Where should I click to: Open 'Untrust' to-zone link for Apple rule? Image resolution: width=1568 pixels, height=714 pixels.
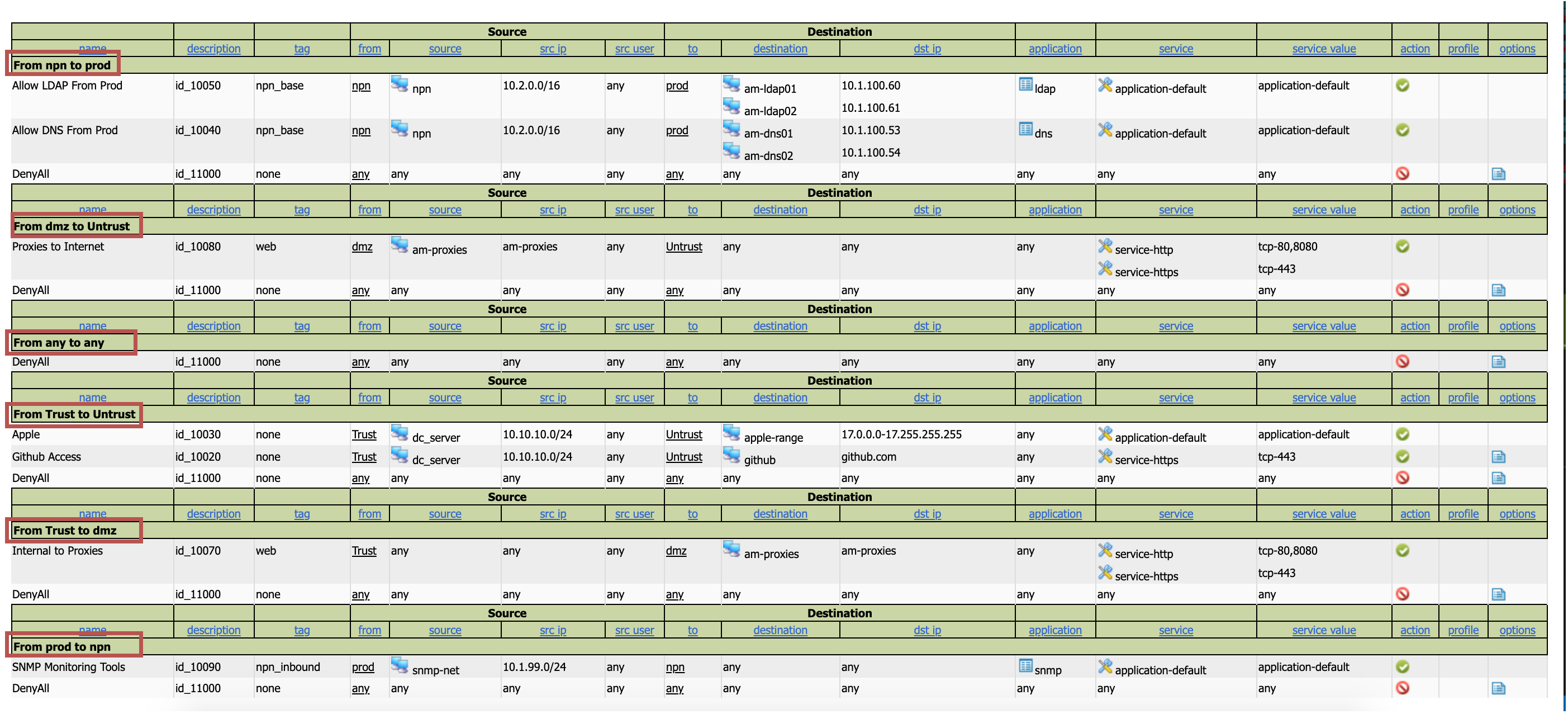pos(683,434)
